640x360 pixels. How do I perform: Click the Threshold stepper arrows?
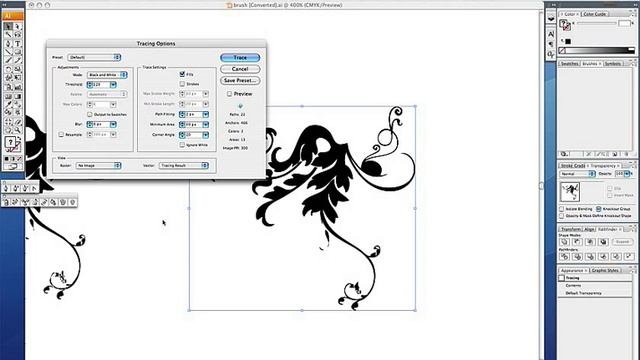(90, 84)
